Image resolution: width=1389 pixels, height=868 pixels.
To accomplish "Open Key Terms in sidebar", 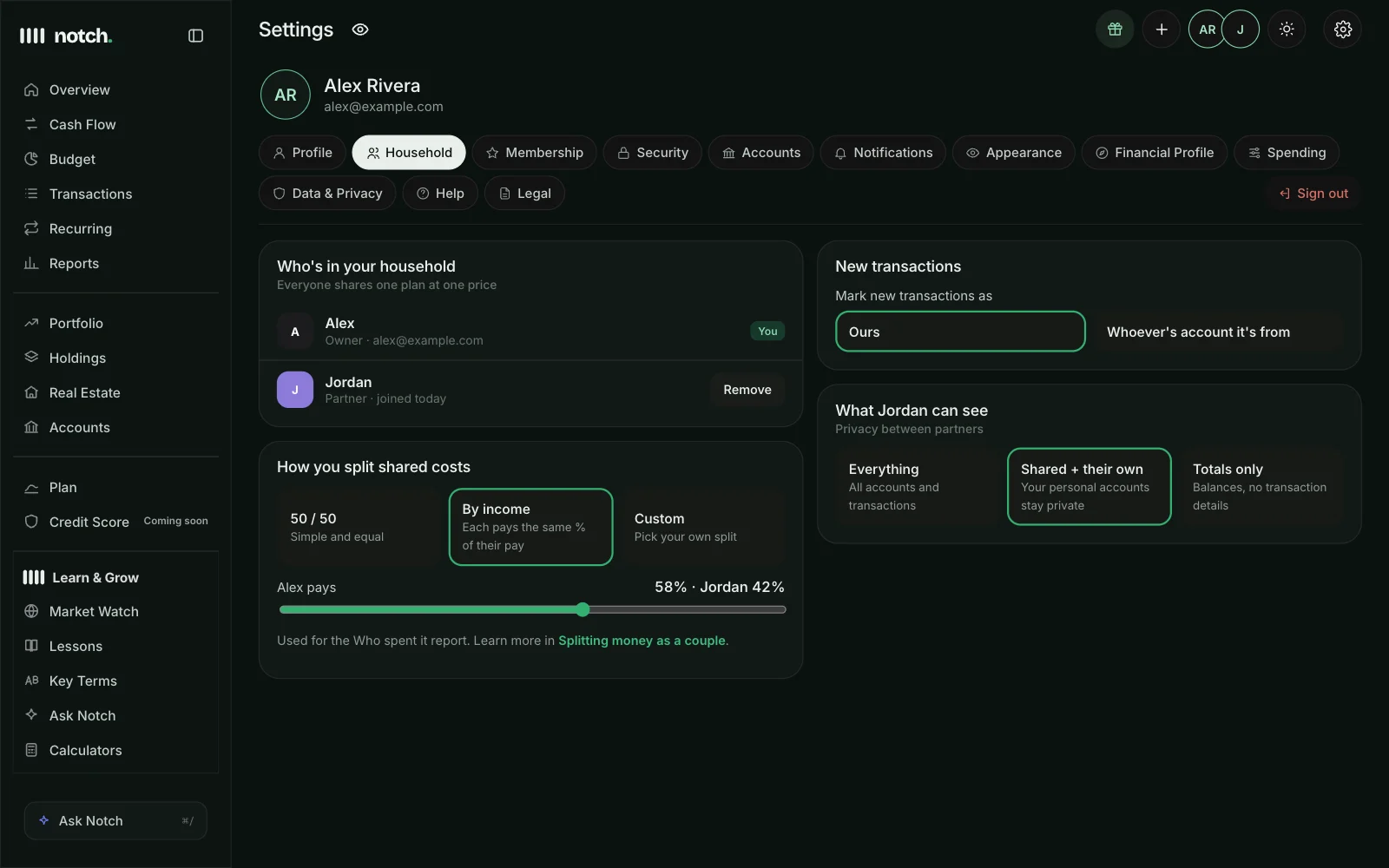I will tap(116, 681).
